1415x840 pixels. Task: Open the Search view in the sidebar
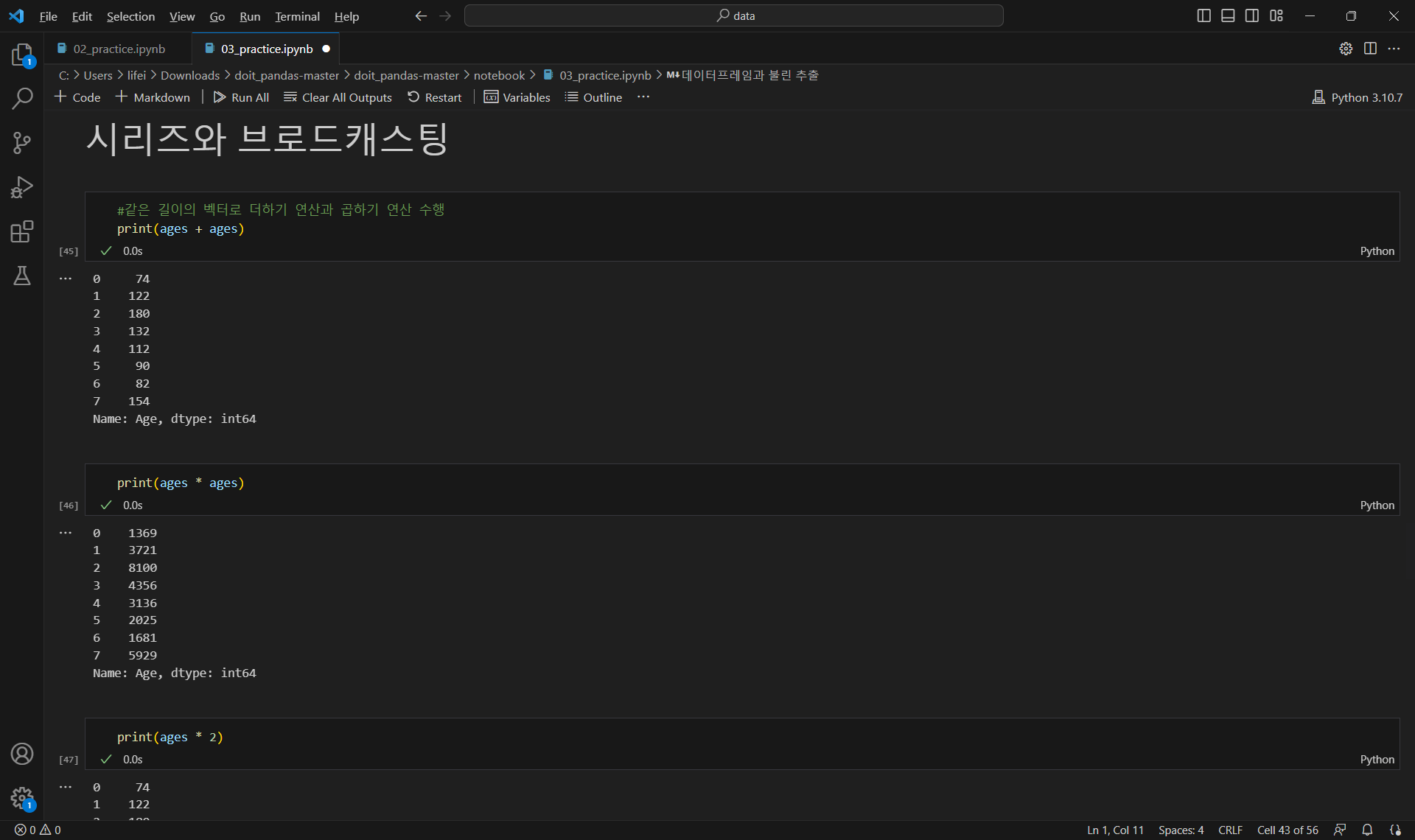(x=22, y=98)
